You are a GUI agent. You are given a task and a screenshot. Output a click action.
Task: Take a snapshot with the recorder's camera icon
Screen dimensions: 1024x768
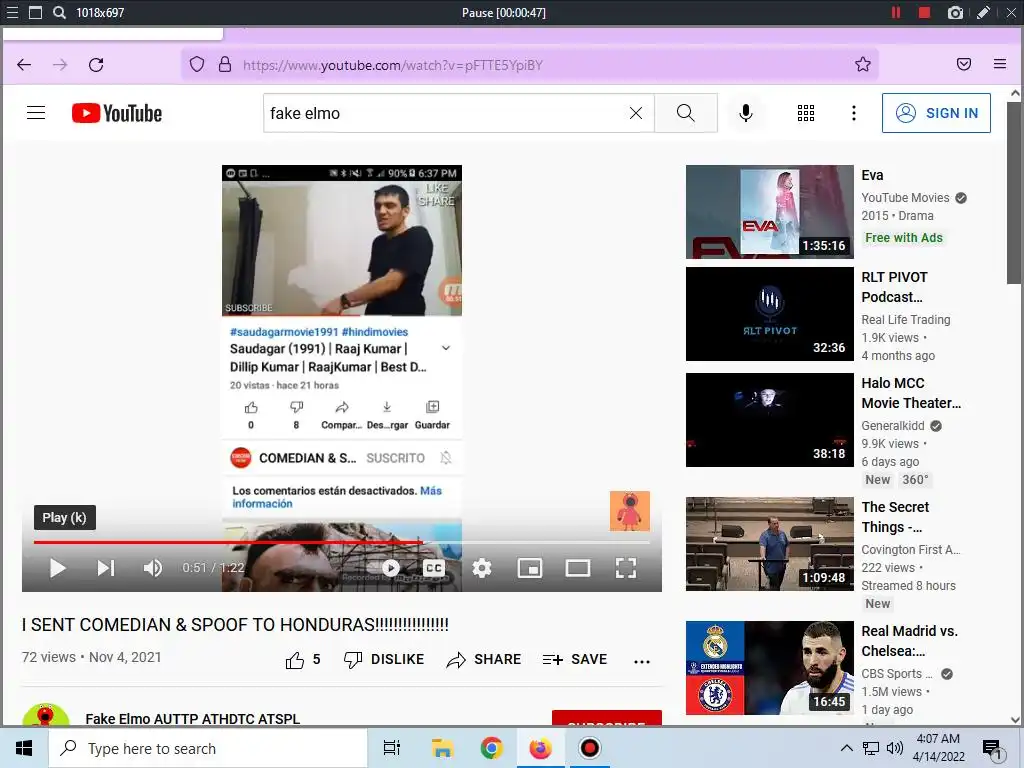[x=955, y=12]
